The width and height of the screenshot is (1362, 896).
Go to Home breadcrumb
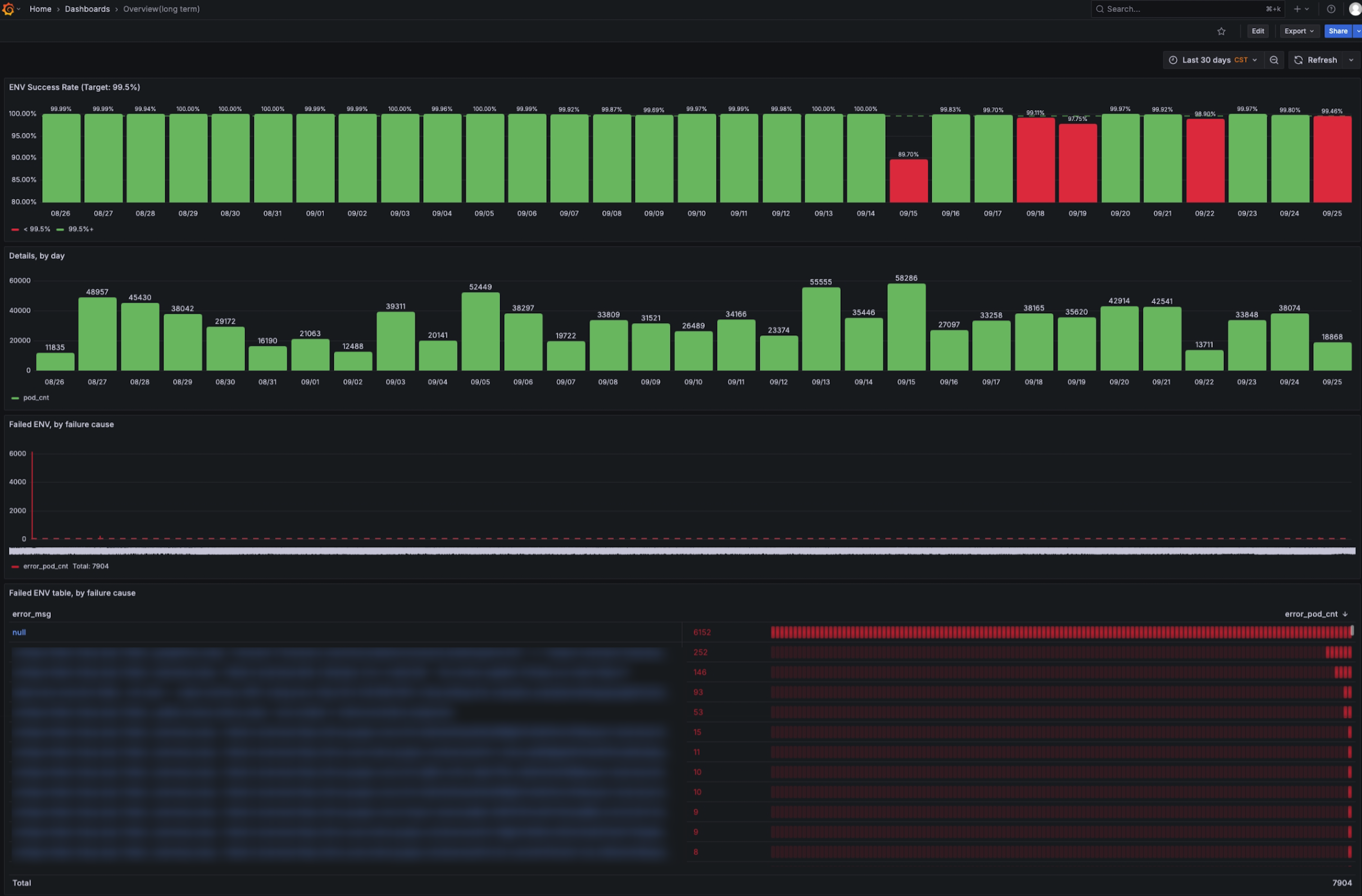pyautogui.click(x=40, y=9)
